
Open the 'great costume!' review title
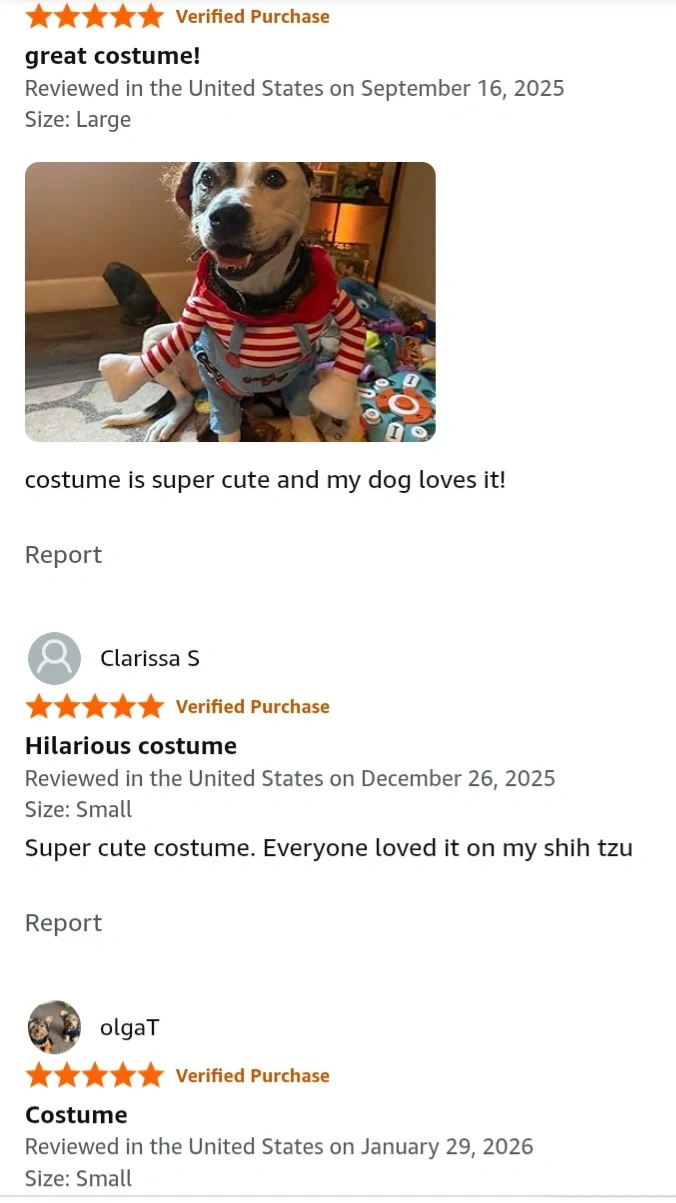(x=113, y=56)
